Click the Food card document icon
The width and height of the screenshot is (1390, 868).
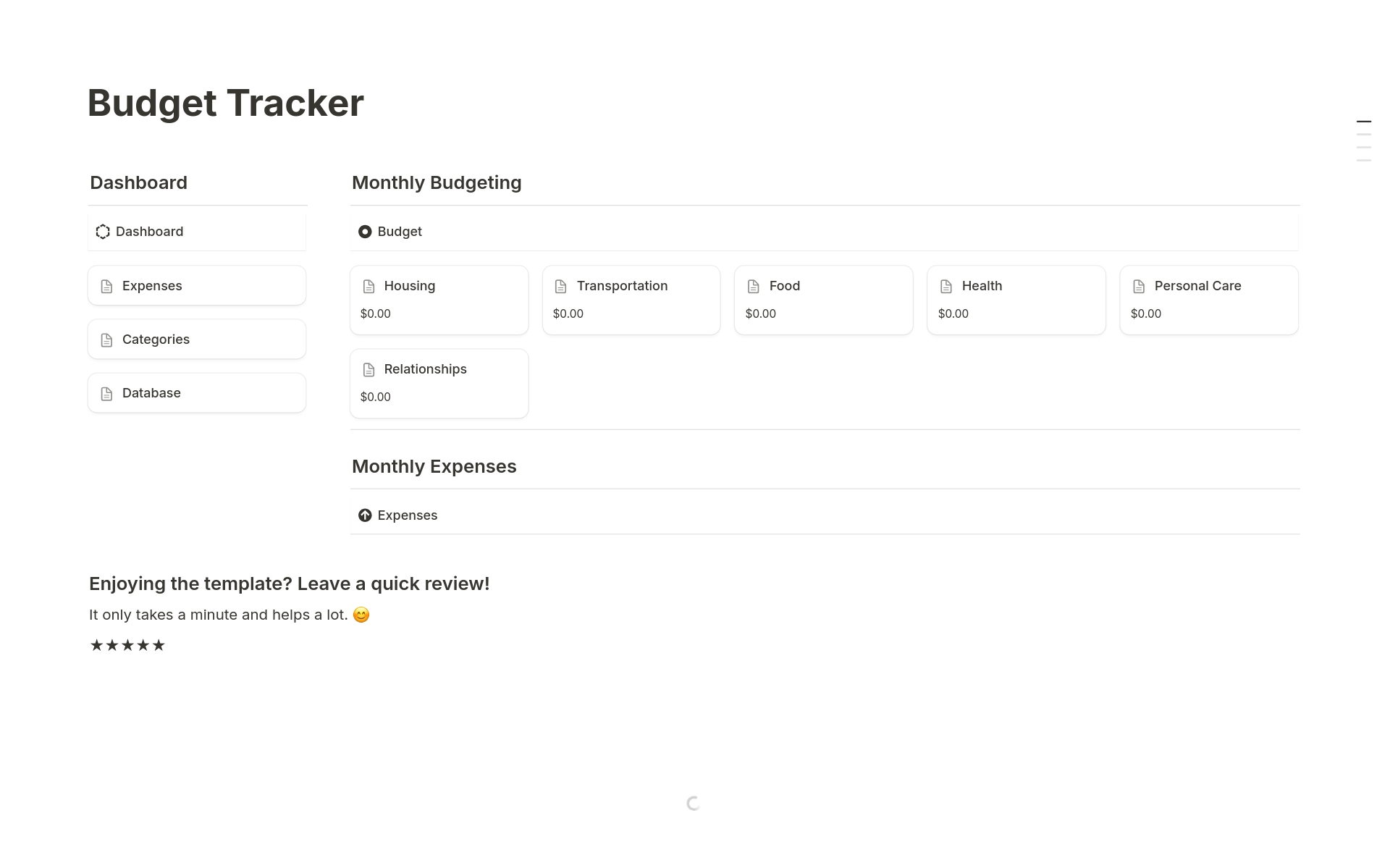[753, 286]
